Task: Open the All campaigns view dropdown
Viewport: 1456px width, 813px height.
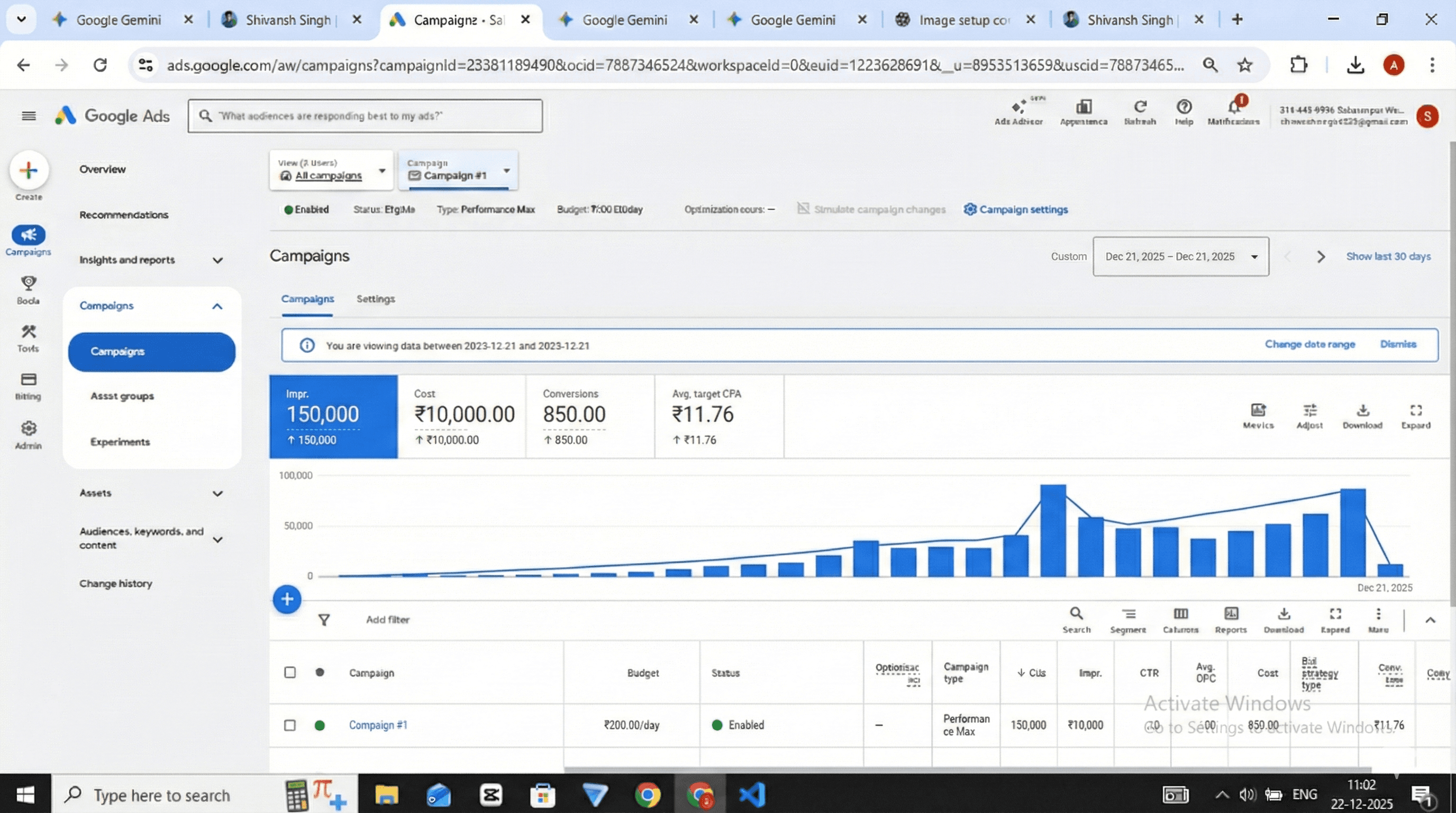Action: 331,170
